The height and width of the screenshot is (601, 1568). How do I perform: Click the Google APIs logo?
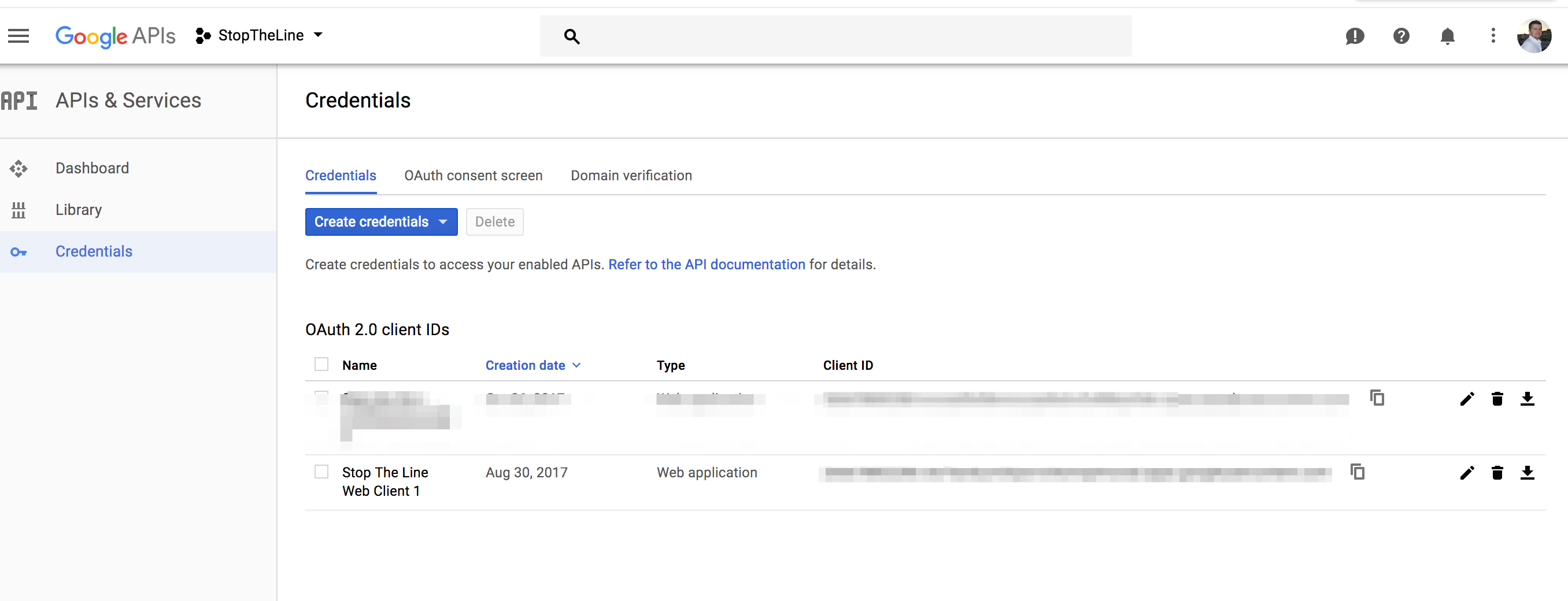(115, 36)
